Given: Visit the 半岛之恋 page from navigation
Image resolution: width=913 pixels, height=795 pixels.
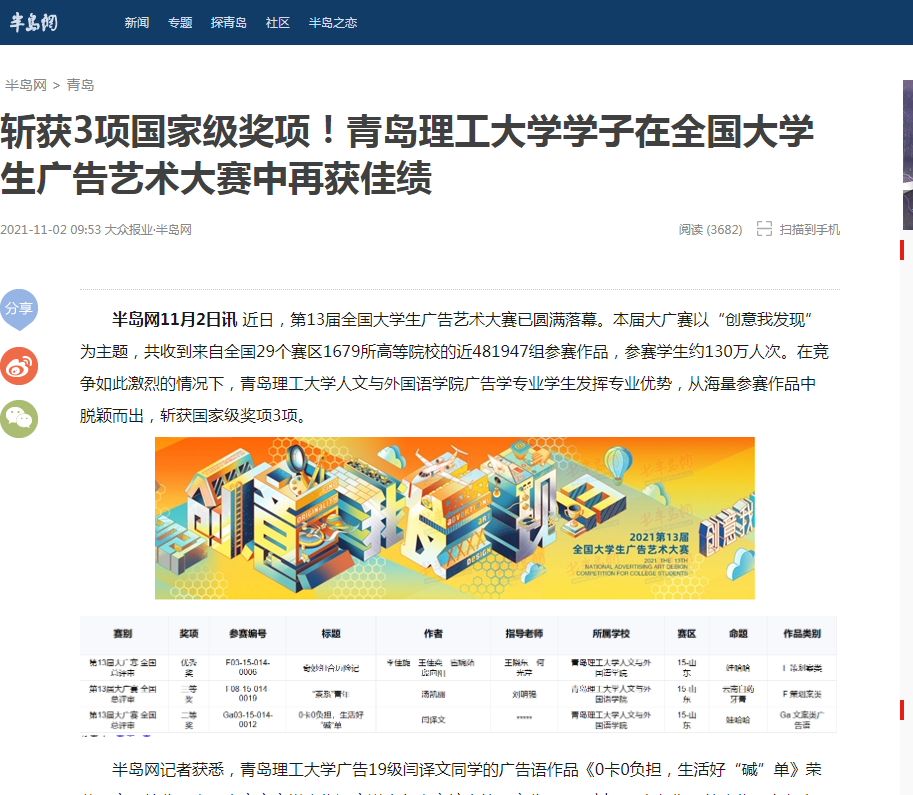Looking at the screenshot, I should [333, 23].
